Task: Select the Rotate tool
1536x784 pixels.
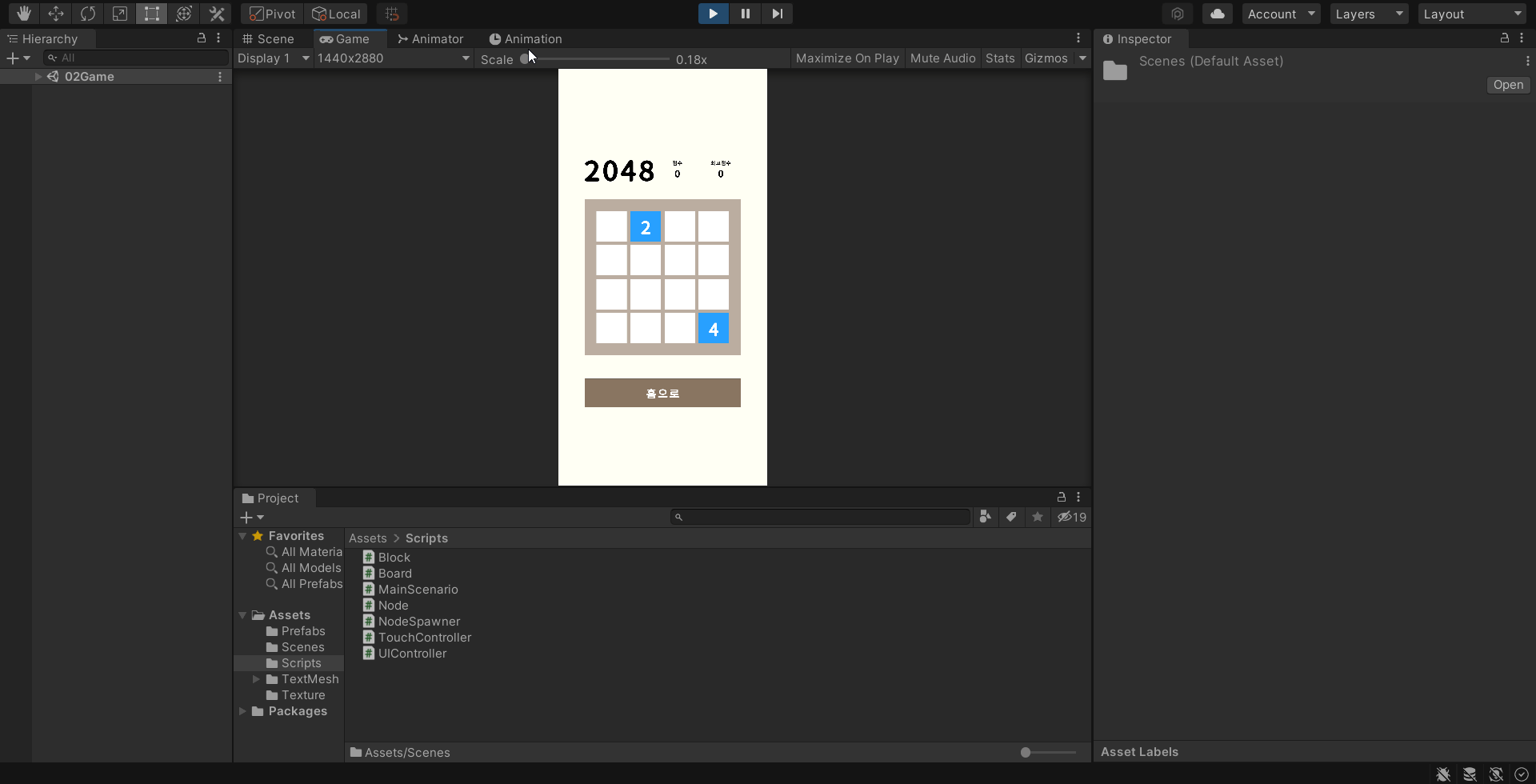Action: pyautogui.click(x=87, y=14)
